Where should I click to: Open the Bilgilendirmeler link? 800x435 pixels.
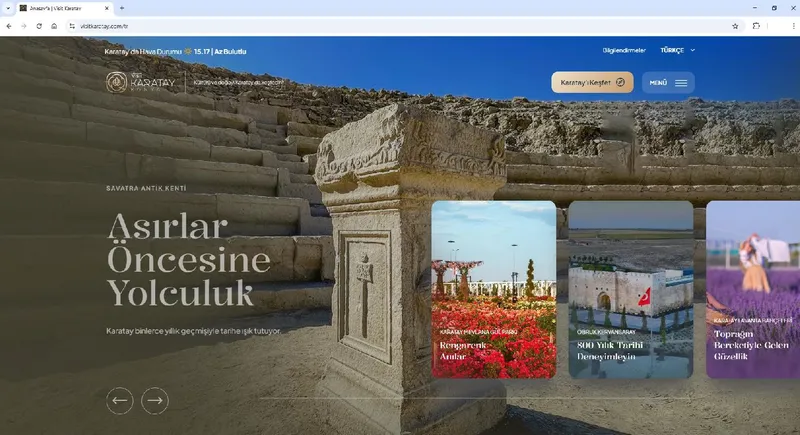[625, 50]
